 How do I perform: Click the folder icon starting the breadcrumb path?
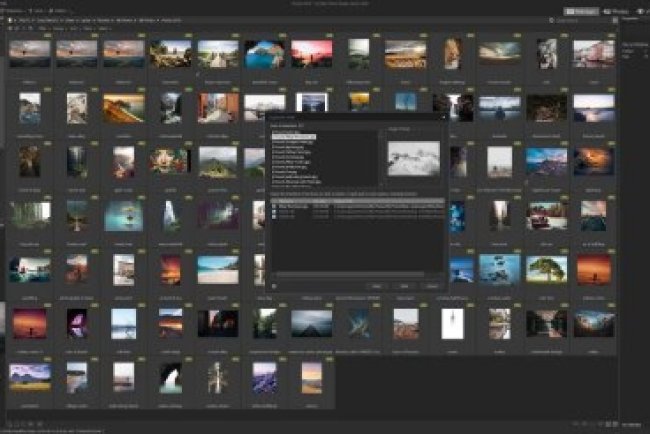click(x=10, y=20)
